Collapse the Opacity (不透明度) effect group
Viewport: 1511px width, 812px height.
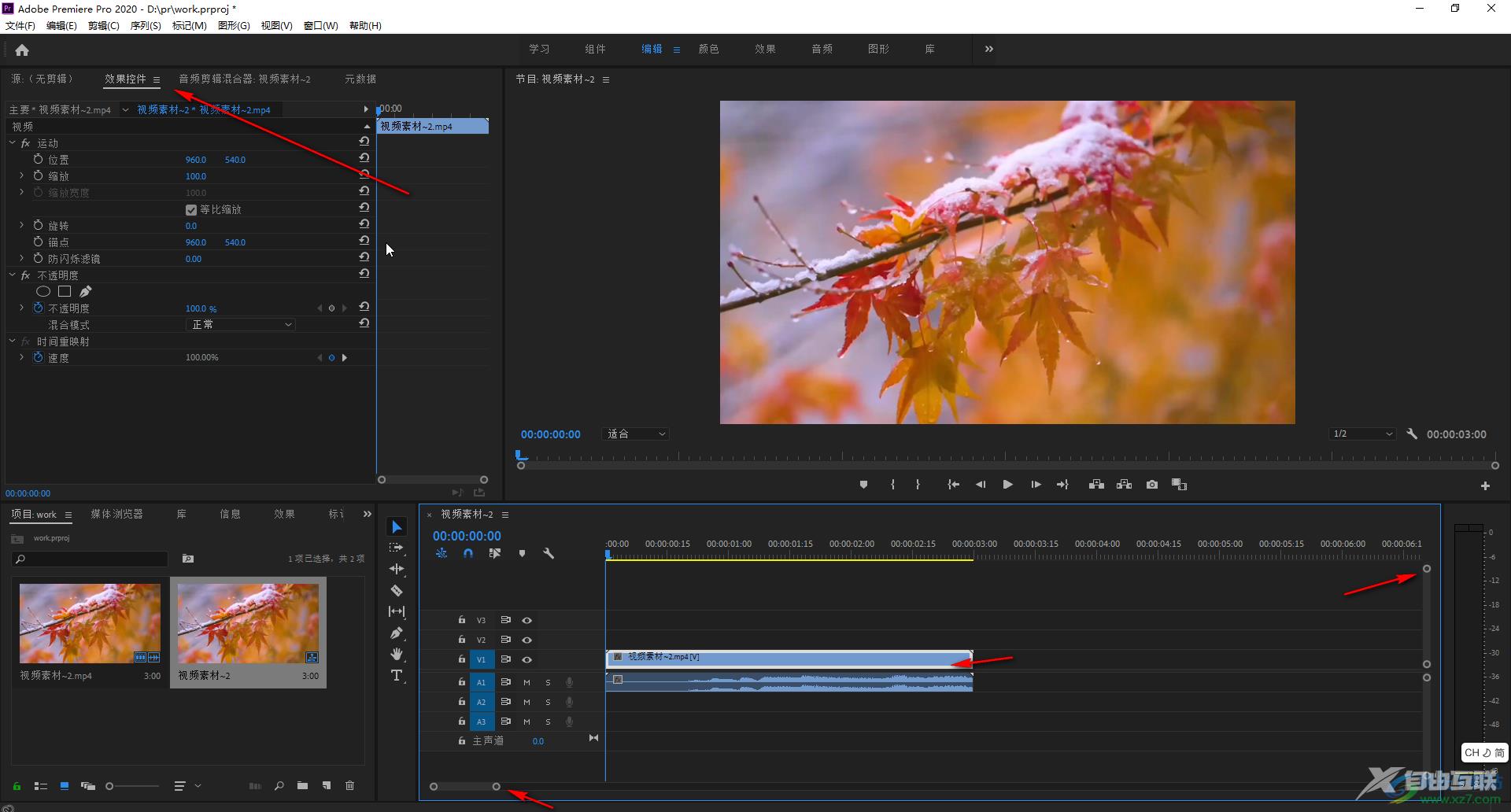12,275
